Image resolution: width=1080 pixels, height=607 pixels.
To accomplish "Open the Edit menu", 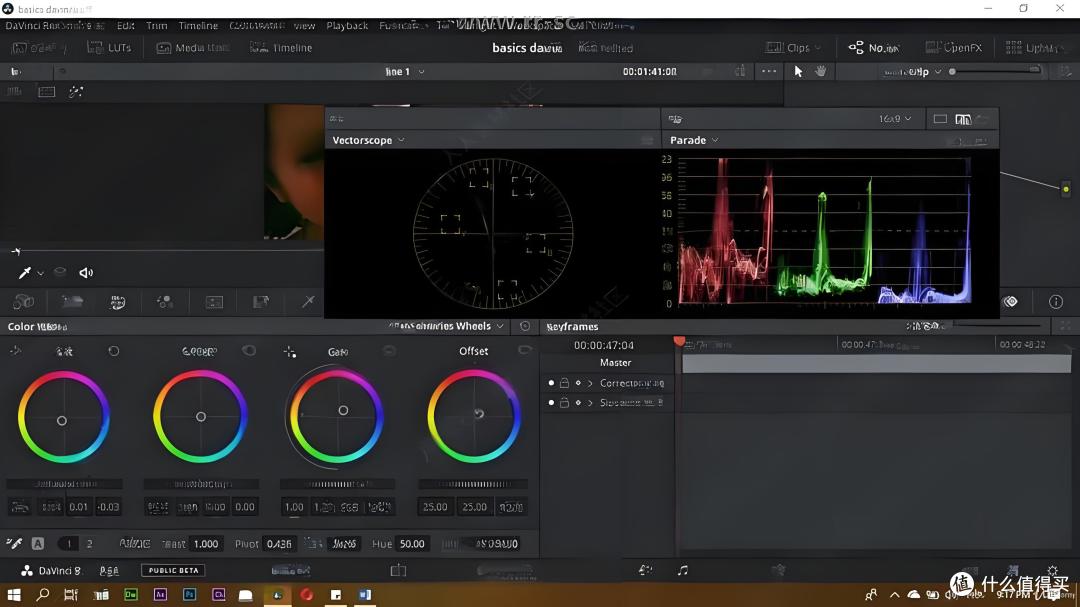I will 125,25.
